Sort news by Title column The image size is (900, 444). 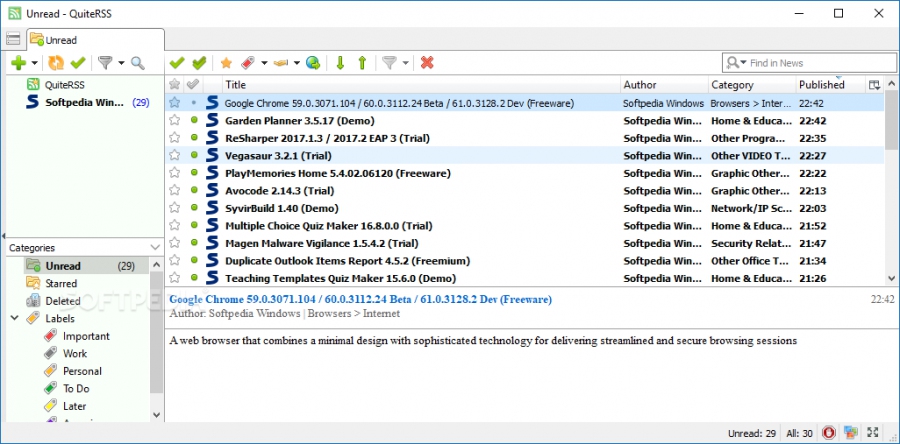422,85
